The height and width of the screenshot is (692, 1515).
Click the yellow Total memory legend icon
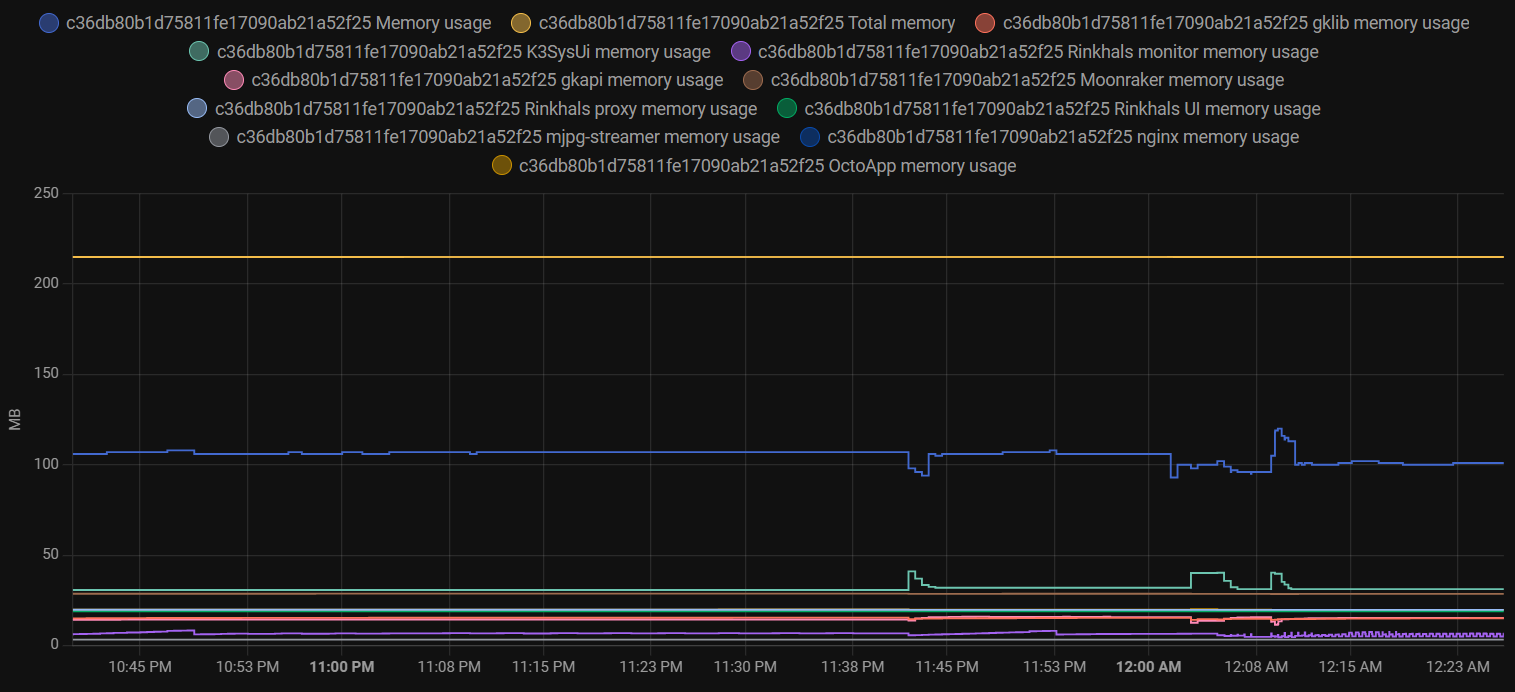[x=521, y=22]
